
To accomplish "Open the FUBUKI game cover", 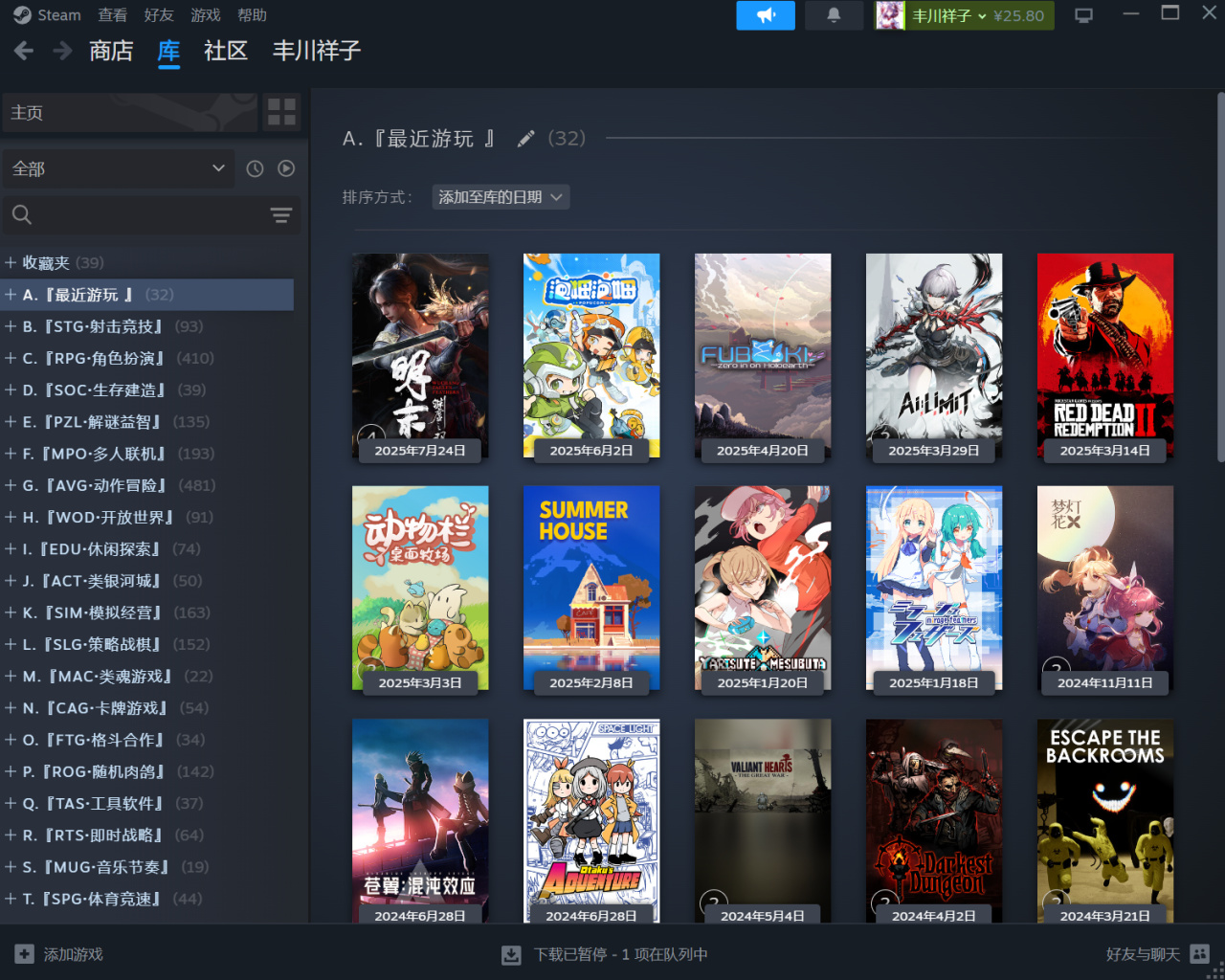I will [x=763, y=355].
